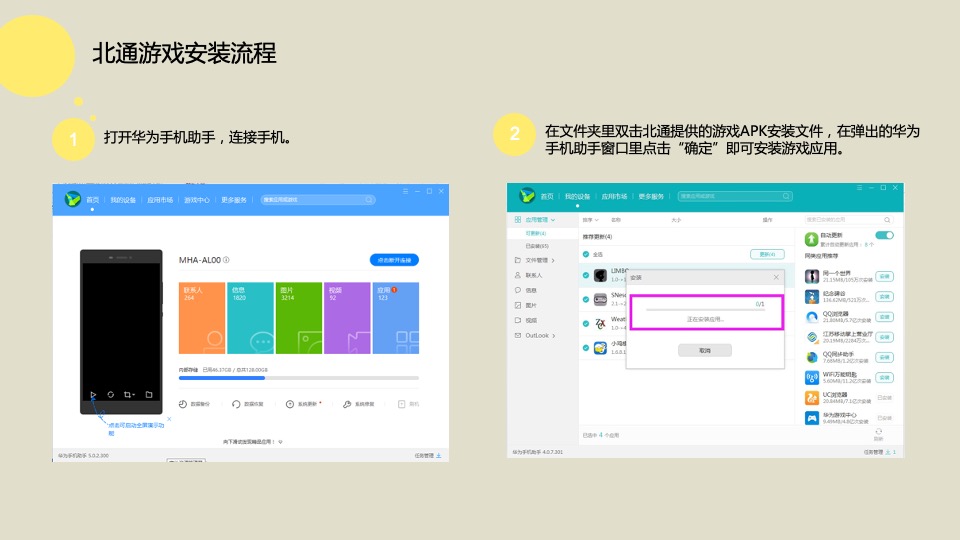The image size is (960, 540).
Task: Click the internal storage usage bar
Action: click(299, 378)
